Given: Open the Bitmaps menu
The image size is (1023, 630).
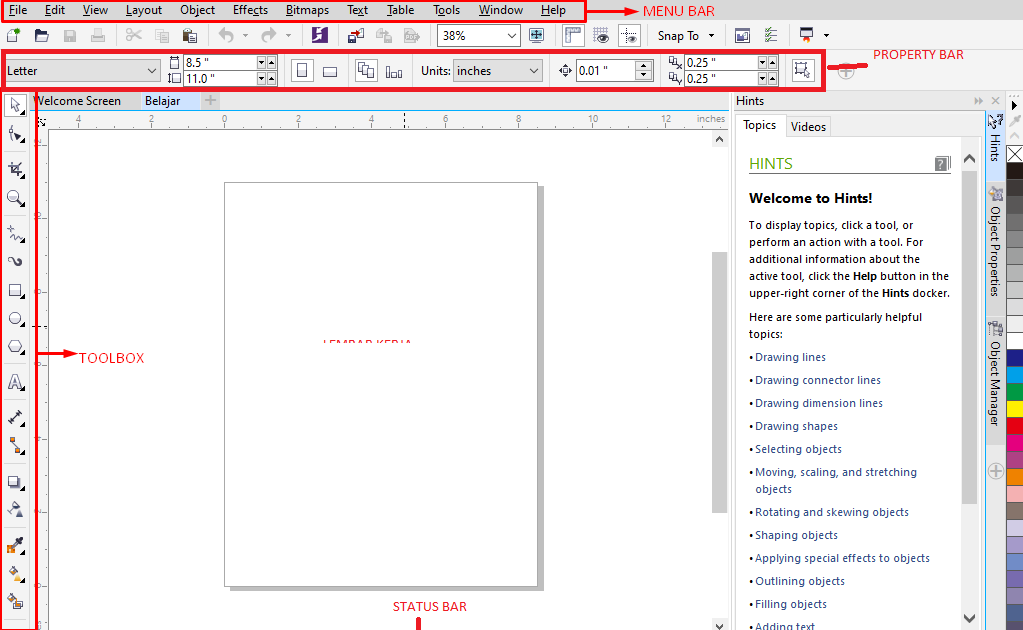Looking at the screenshot, I should [306, 10].
